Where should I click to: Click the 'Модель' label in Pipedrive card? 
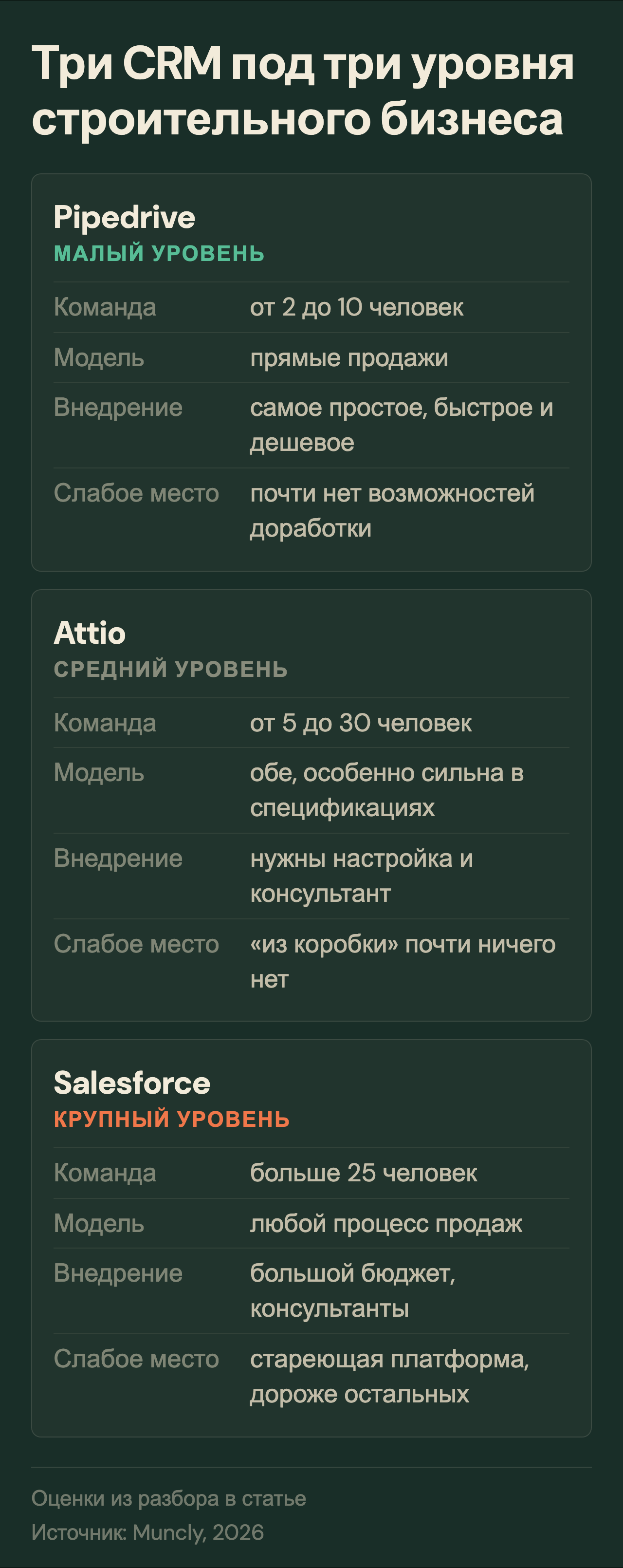98,358
